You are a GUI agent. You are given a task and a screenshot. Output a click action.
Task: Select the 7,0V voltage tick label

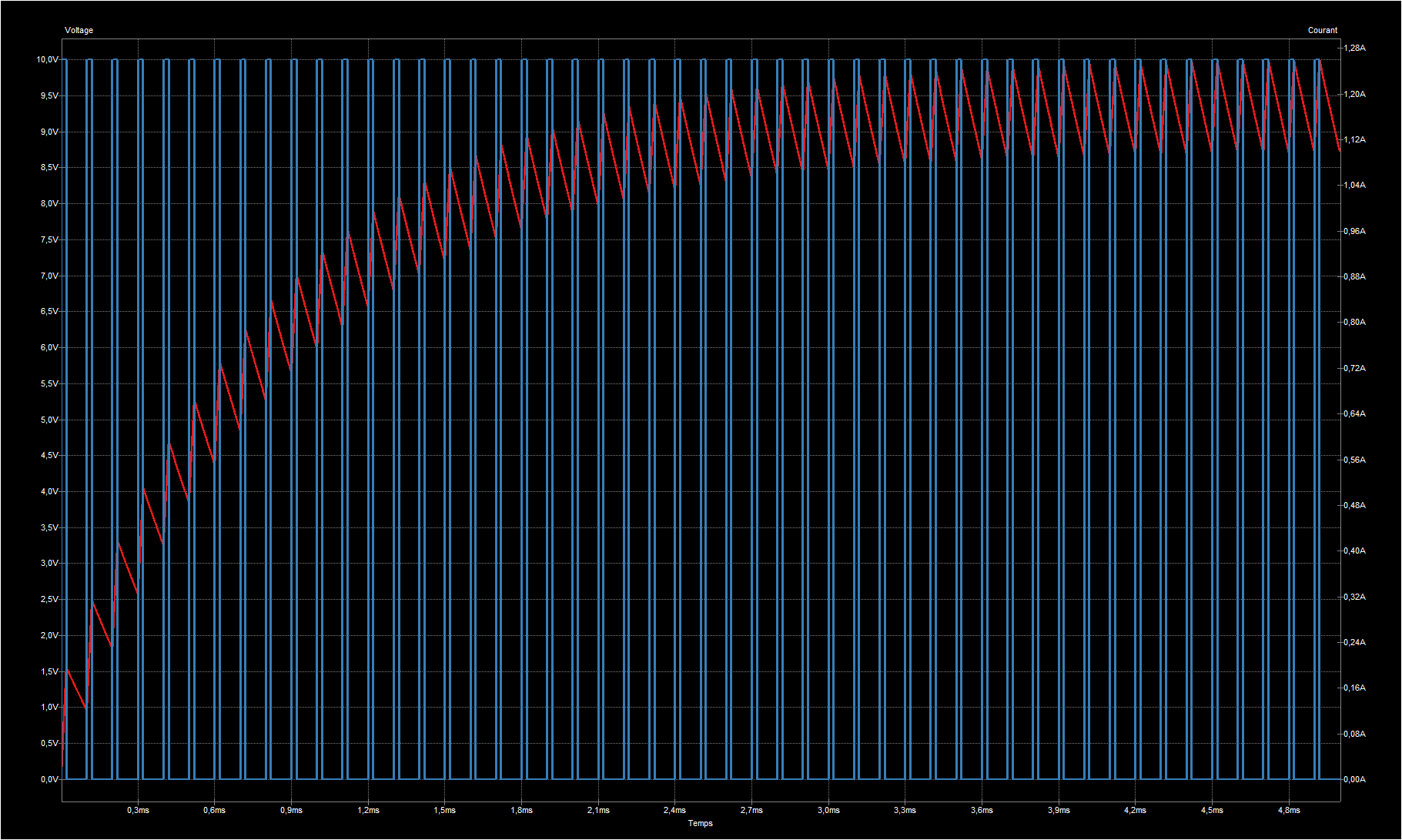click(x=49, y=276)
